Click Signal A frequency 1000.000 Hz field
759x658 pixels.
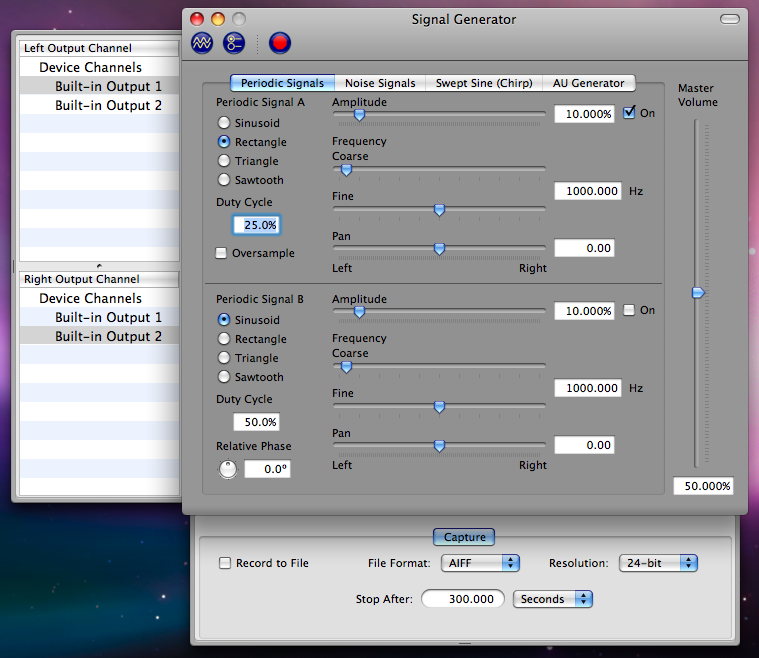[x=588, y=191]
